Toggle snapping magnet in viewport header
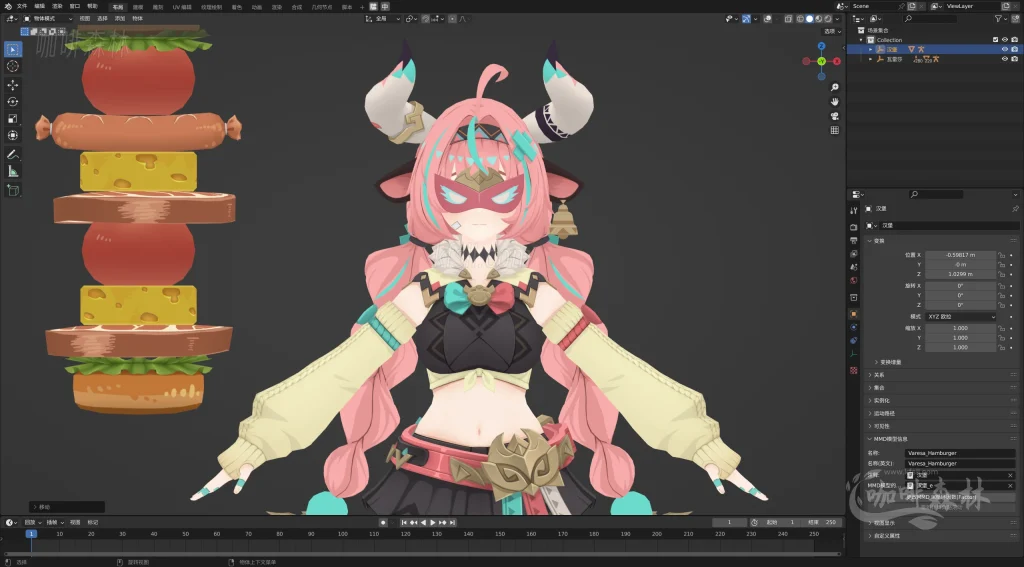Screen dimensions: 1024x567 point(425,19)
